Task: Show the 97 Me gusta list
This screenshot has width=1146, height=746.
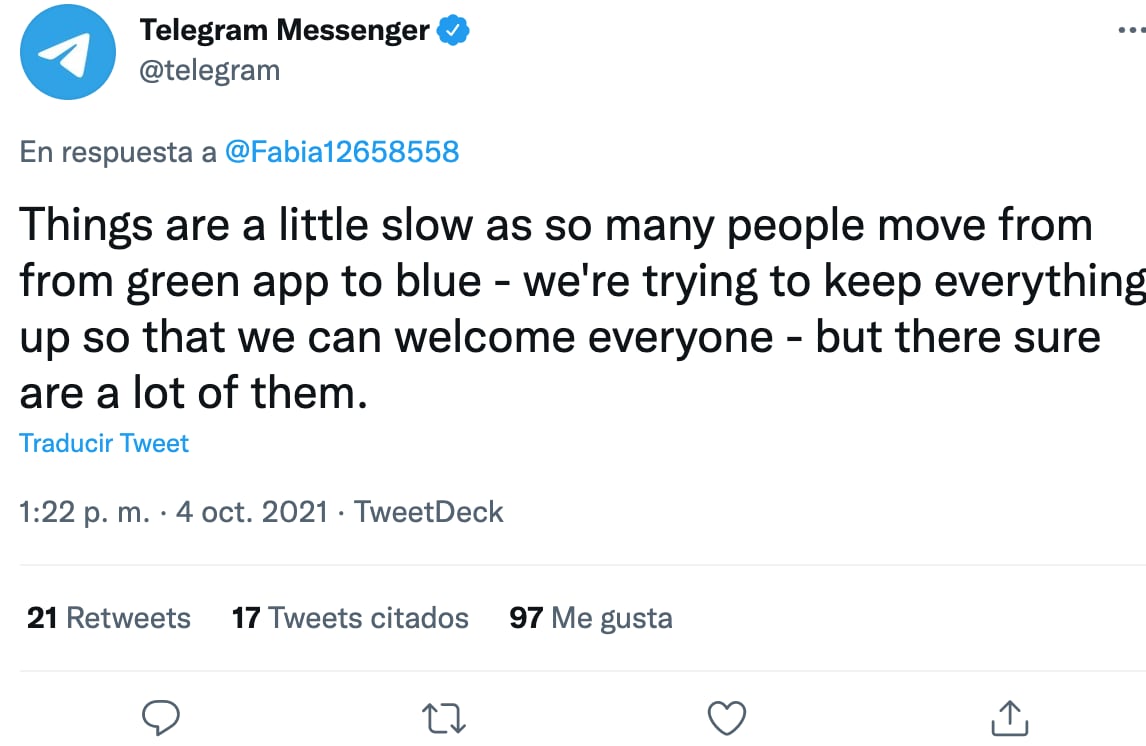Action: (591, 618)
